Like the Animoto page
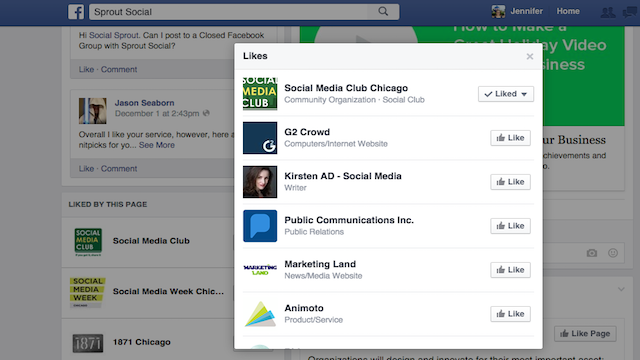Image resolution: width=640 pixels, height=360 pixels. pyautogui.click(x=510, y=314)
